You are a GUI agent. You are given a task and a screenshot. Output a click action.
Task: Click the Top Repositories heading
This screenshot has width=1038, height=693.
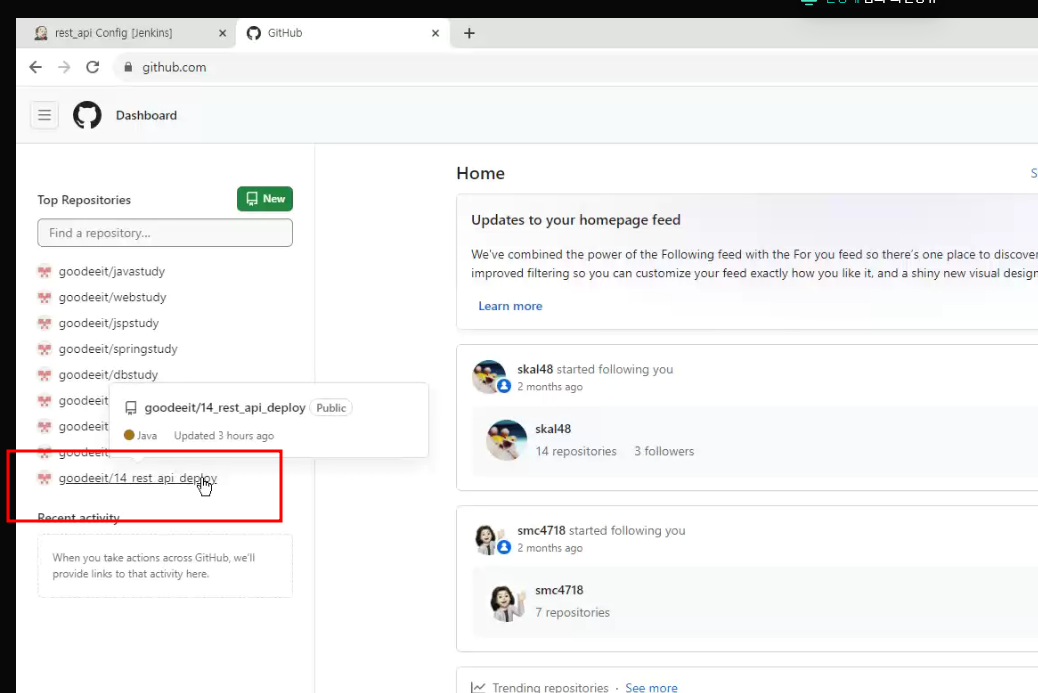[x=84, y=200]
